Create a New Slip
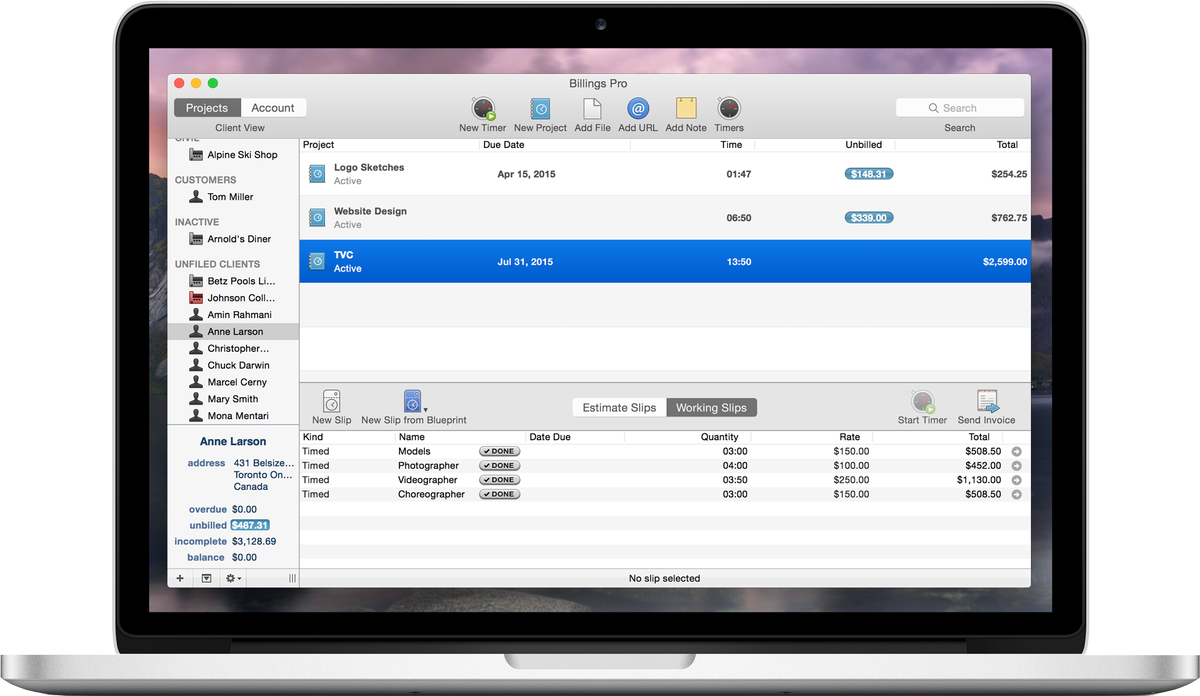This screenshot has height=696, width=1200. pos(332,401)
